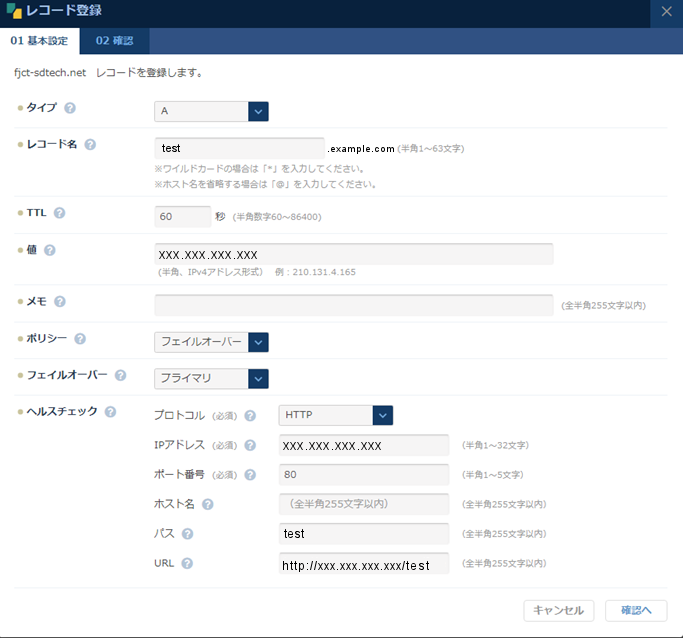Click the help icon next to TTL

coord(59,213)
